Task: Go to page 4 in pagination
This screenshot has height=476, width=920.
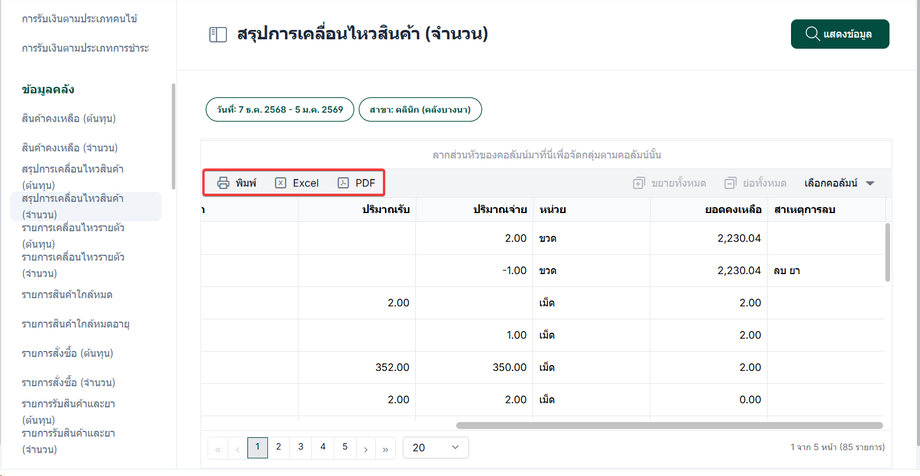Action: pyautogui.click(x=323, y=448)
